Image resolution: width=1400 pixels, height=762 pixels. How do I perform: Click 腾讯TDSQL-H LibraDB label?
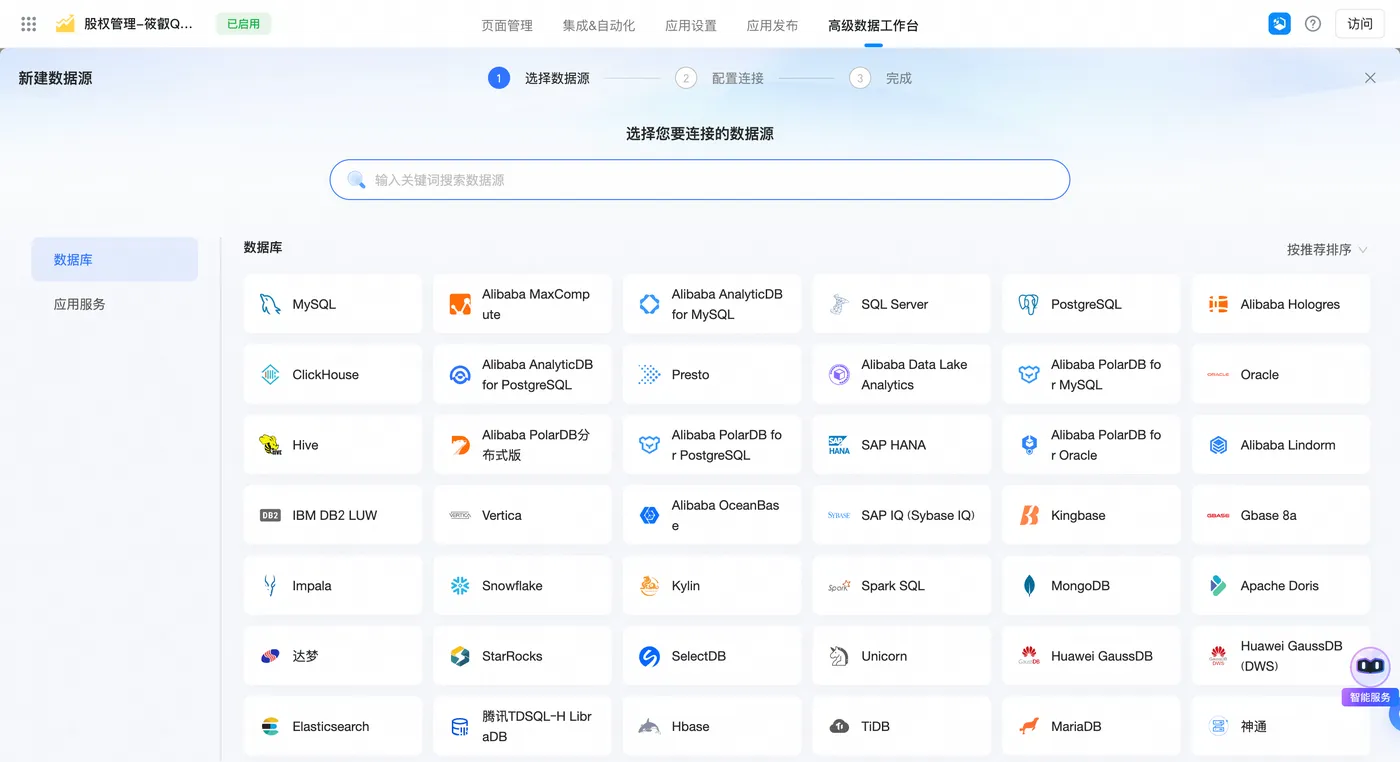[x=537, y=726]
